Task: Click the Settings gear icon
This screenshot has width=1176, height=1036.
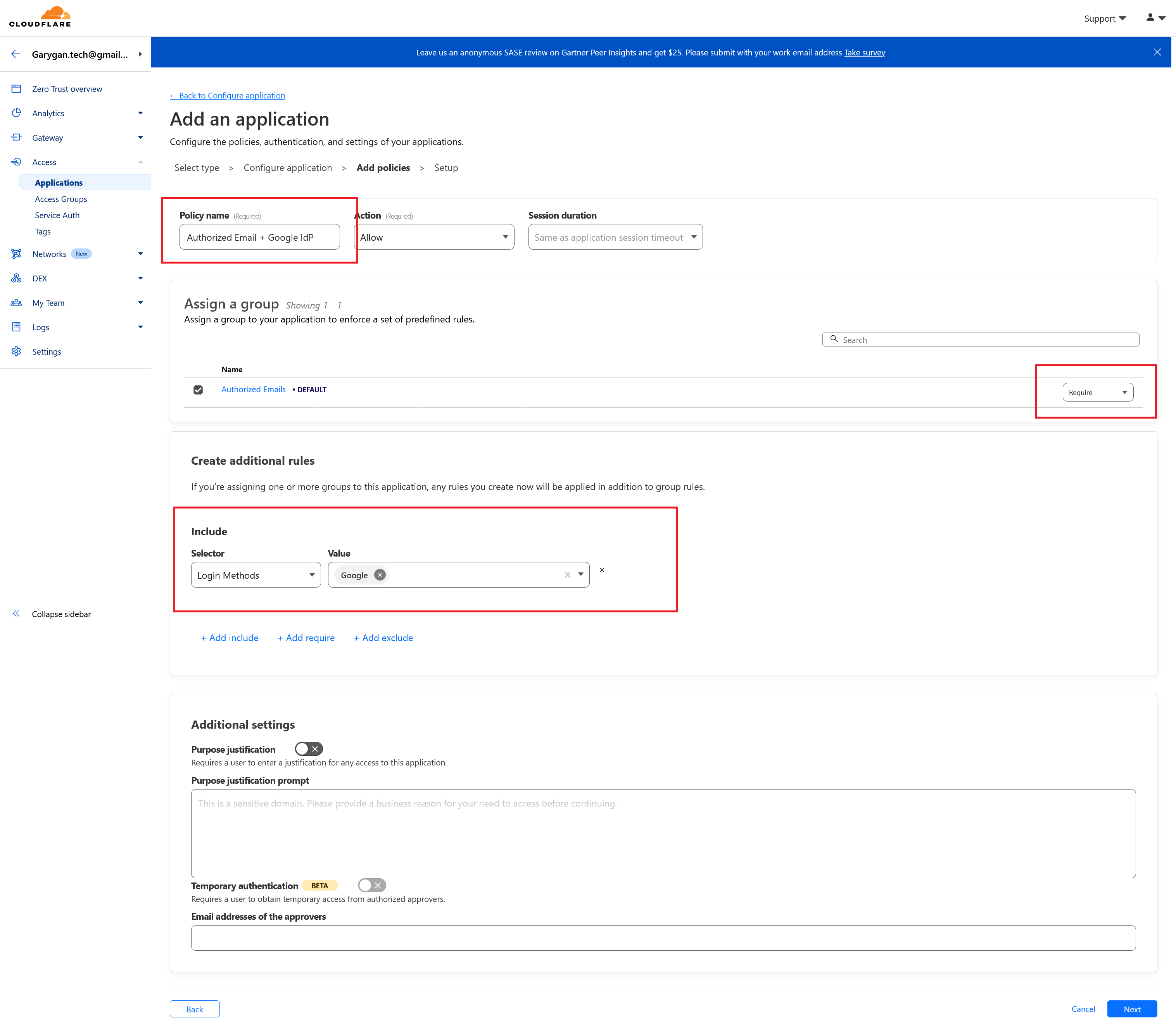Action: coord(16,352)
